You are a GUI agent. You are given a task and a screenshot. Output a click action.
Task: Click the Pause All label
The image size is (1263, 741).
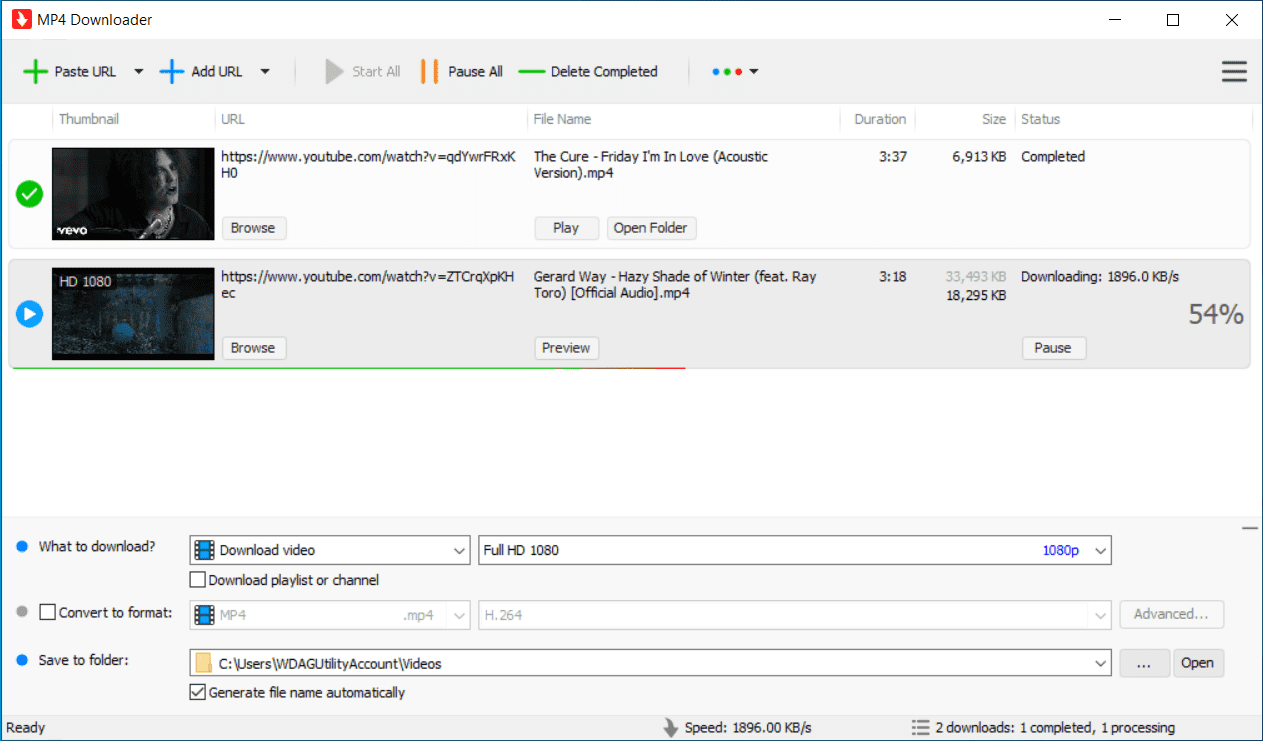(475, 71)
